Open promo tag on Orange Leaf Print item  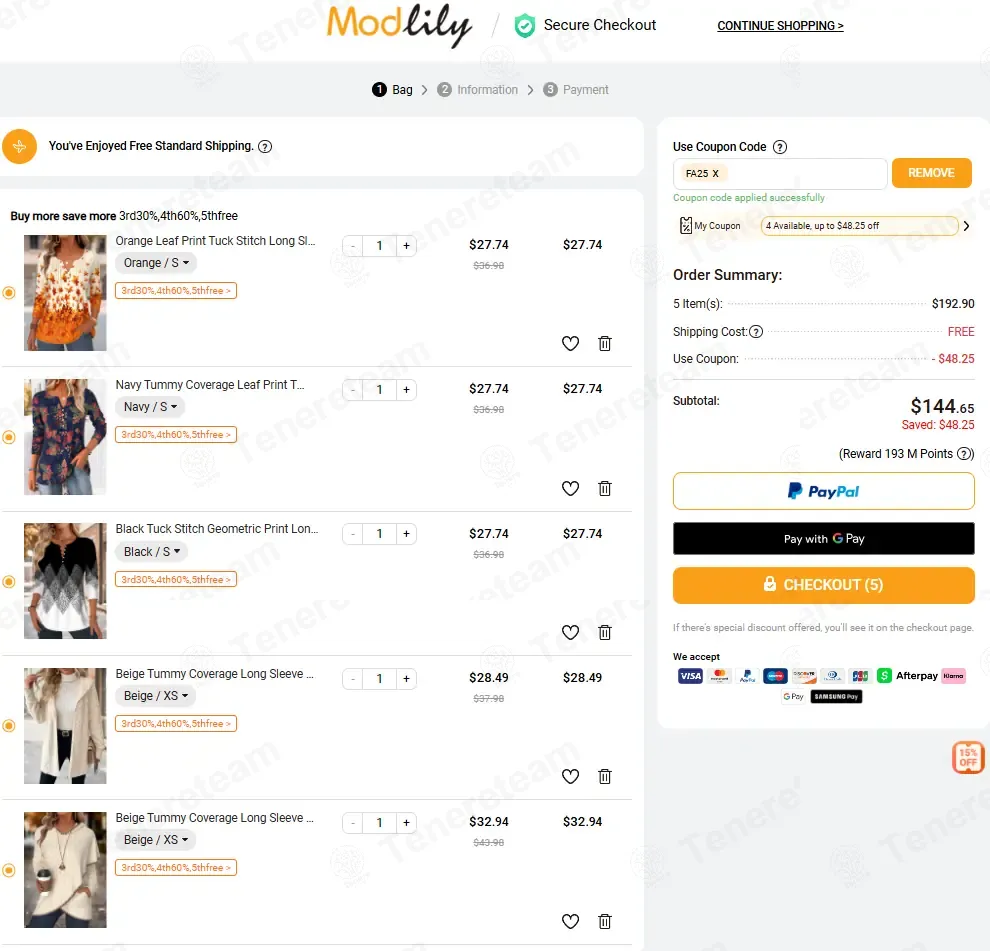tap(176, 290)
